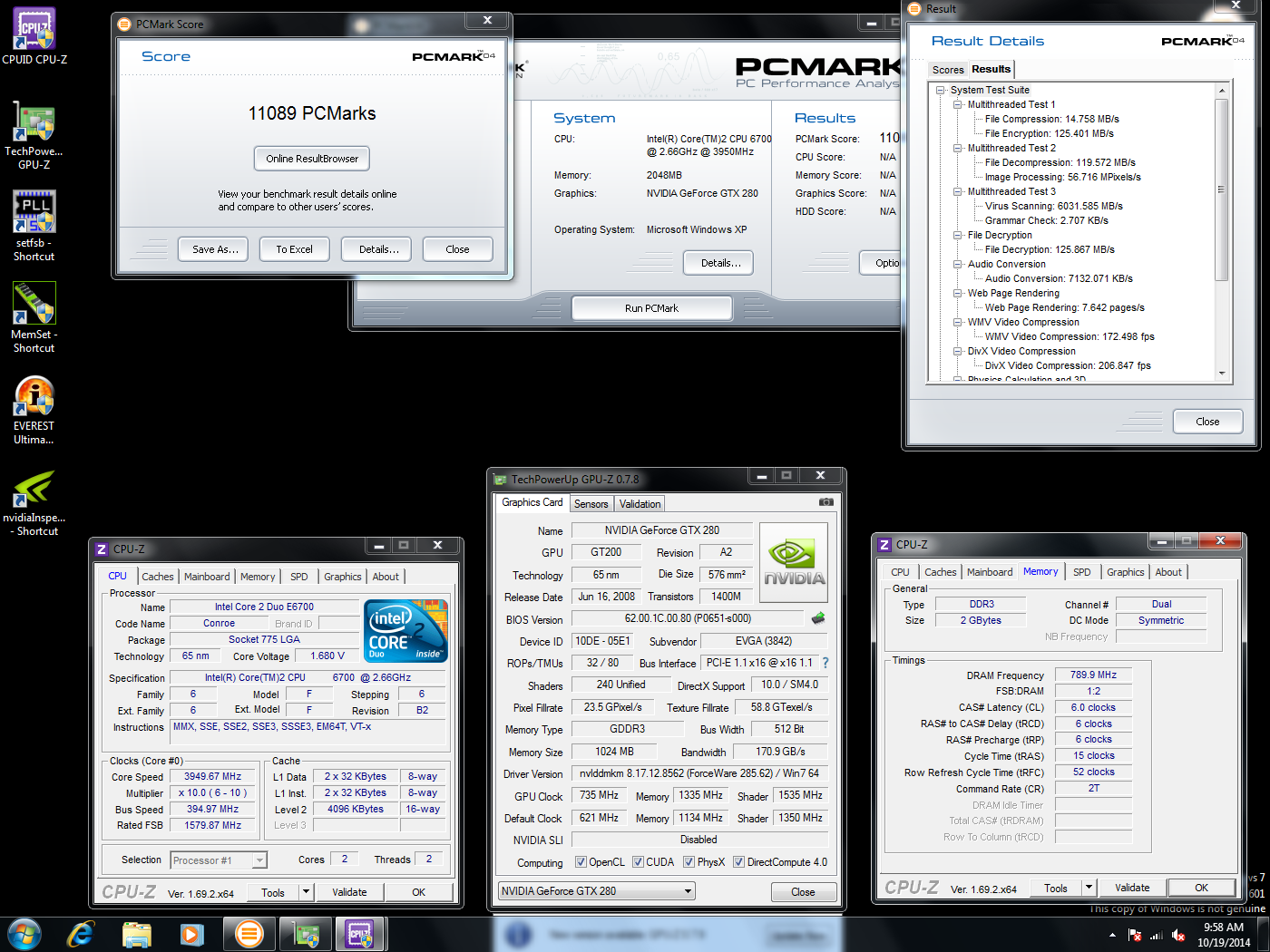Click the GPU-Z screenshot camera icon
Screen dimensions: 1270x952
click(x=825, y=501)
